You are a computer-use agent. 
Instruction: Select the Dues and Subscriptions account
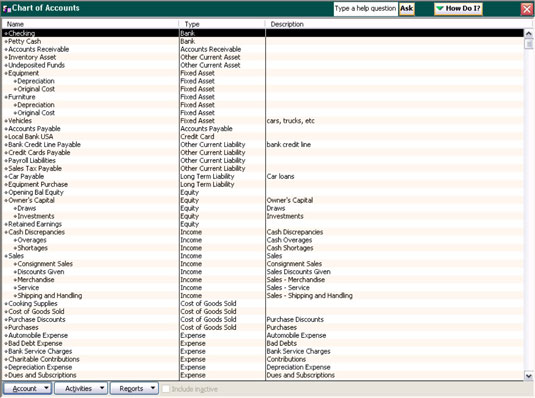(42, 375)
